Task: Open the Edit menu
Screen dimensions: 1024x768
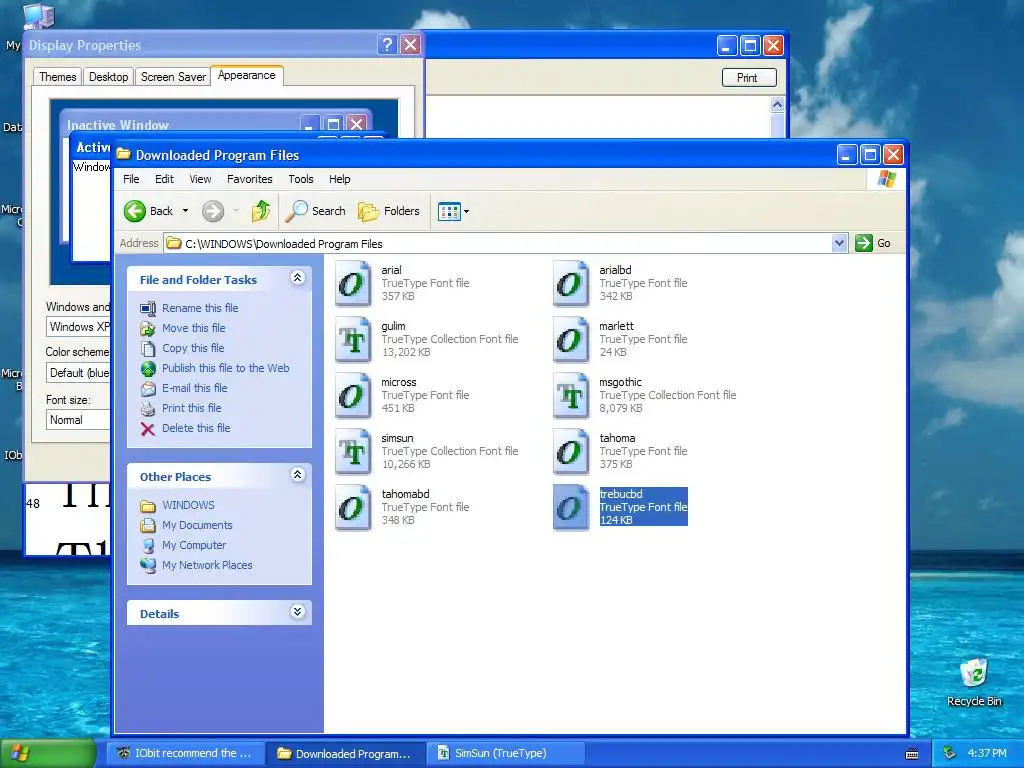Action: pyautogui.click(x=164, y=179)
